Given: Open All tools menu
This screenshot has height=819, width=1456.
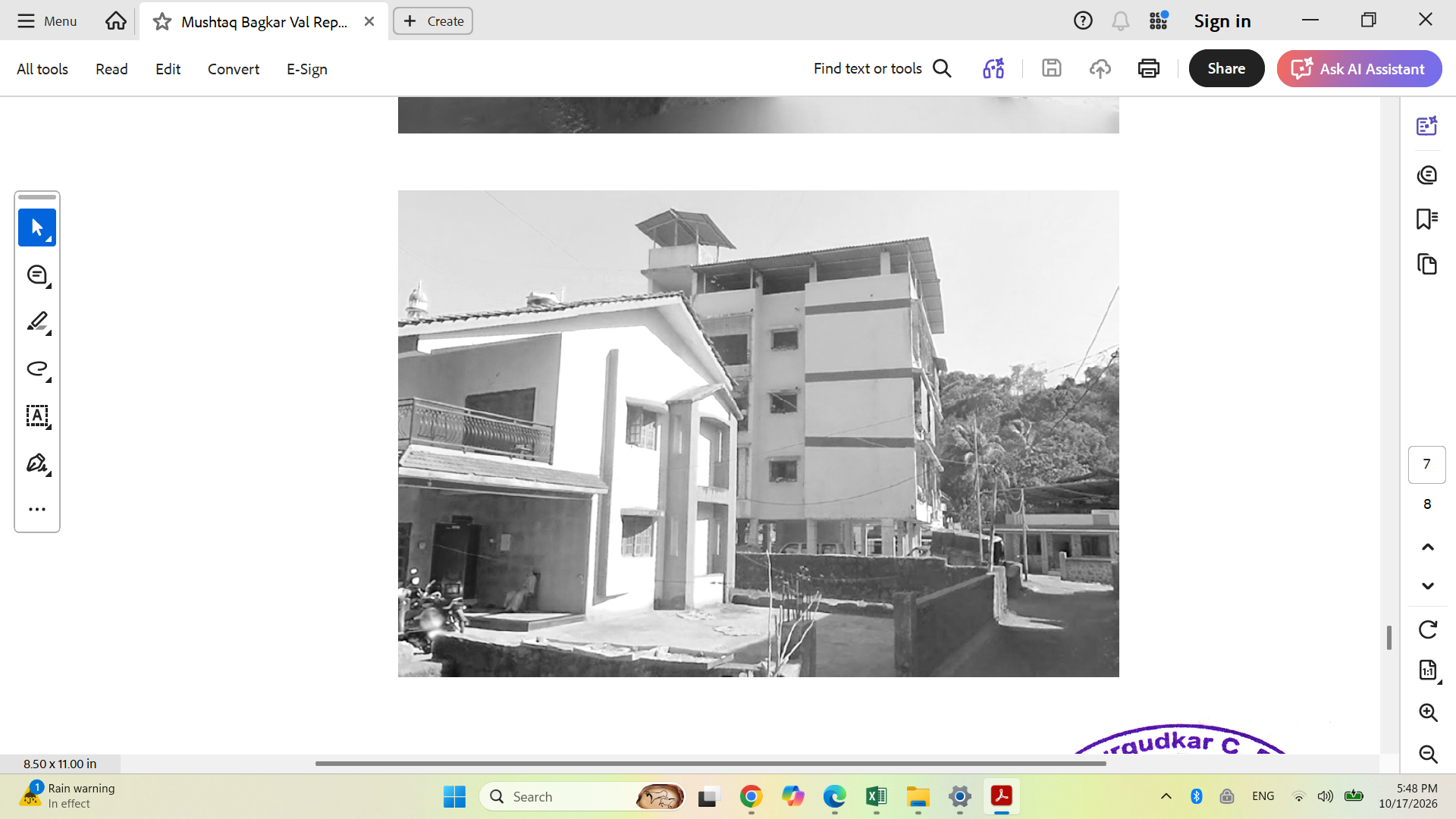Looking at the screenshot, I should tap(42, 69).
